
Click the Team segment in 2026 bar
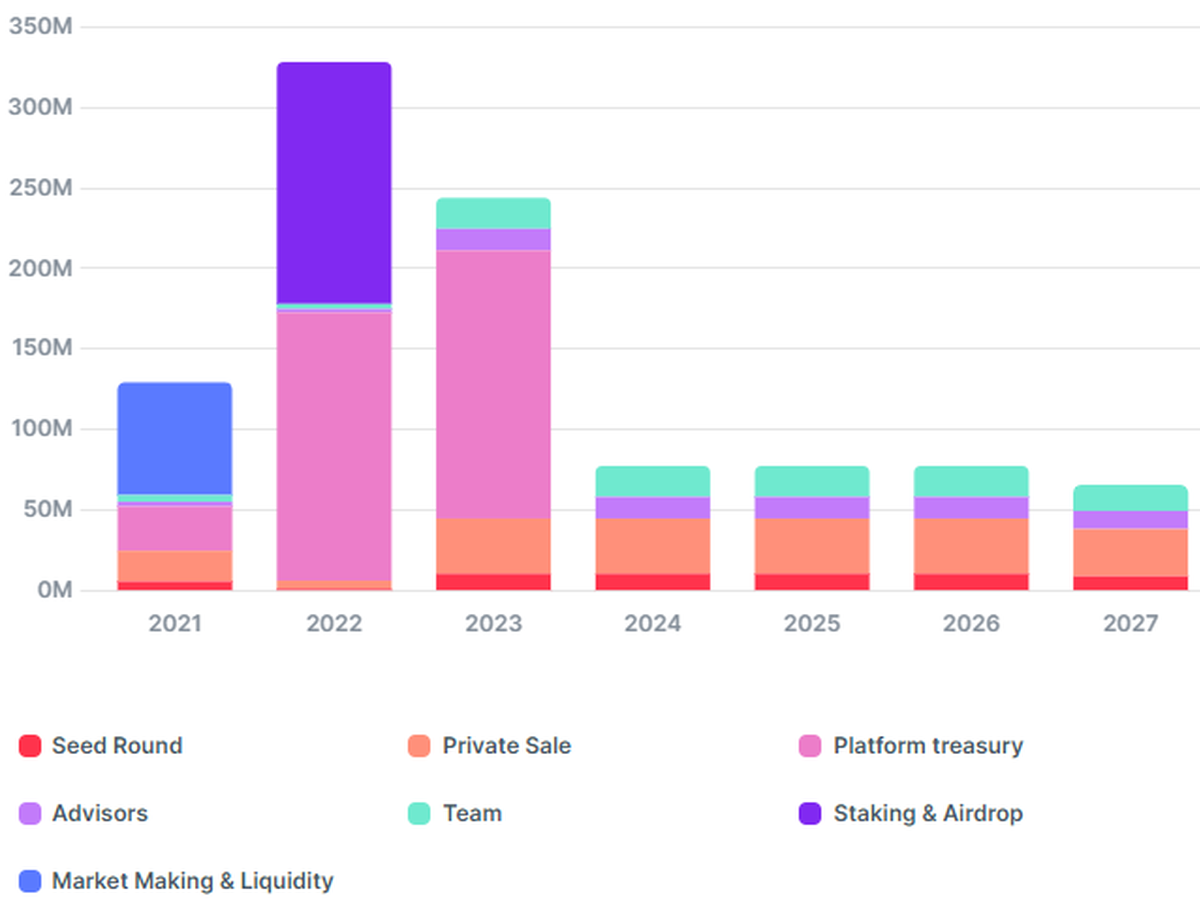[970, 482]
